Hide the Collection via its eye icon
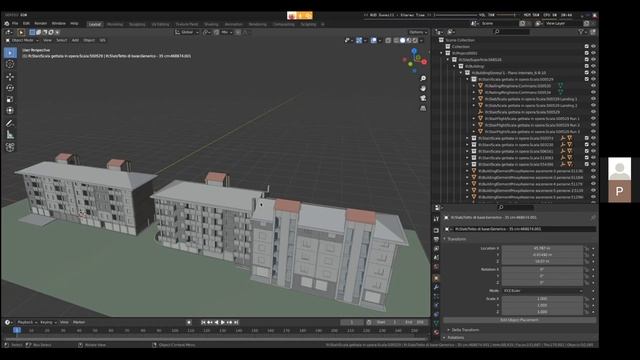Image resolution: width=640 pixels, height=360 pixels. 593,47
